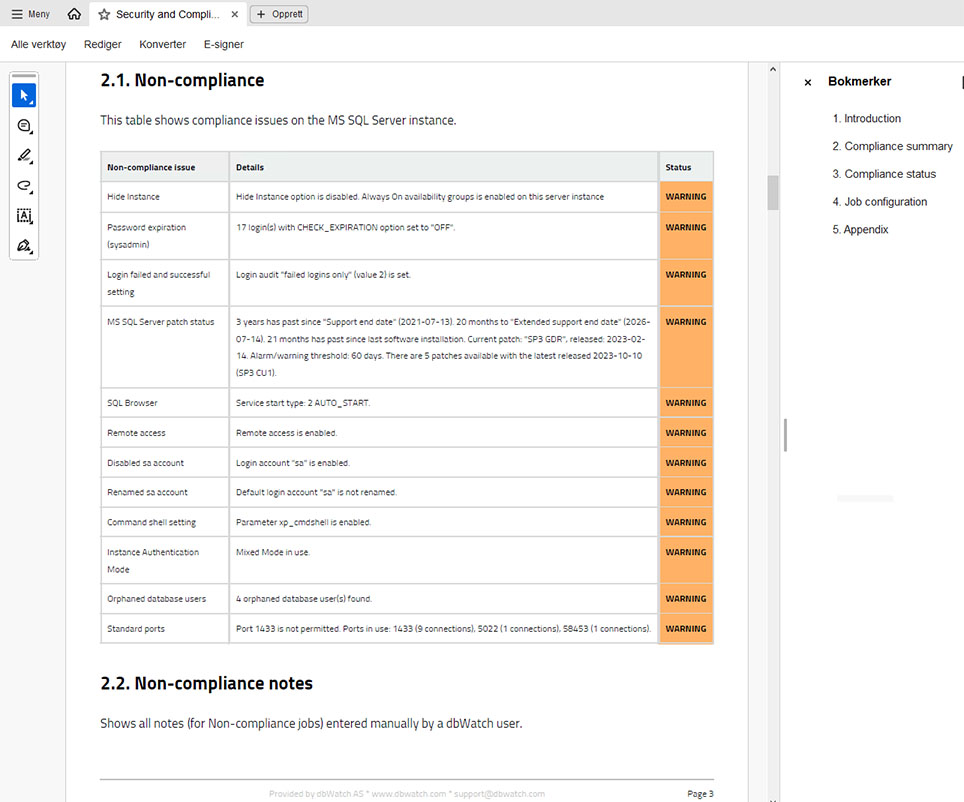Select the Add text tool
Viewport: 964px width, 802px height.
coord(24,215)
